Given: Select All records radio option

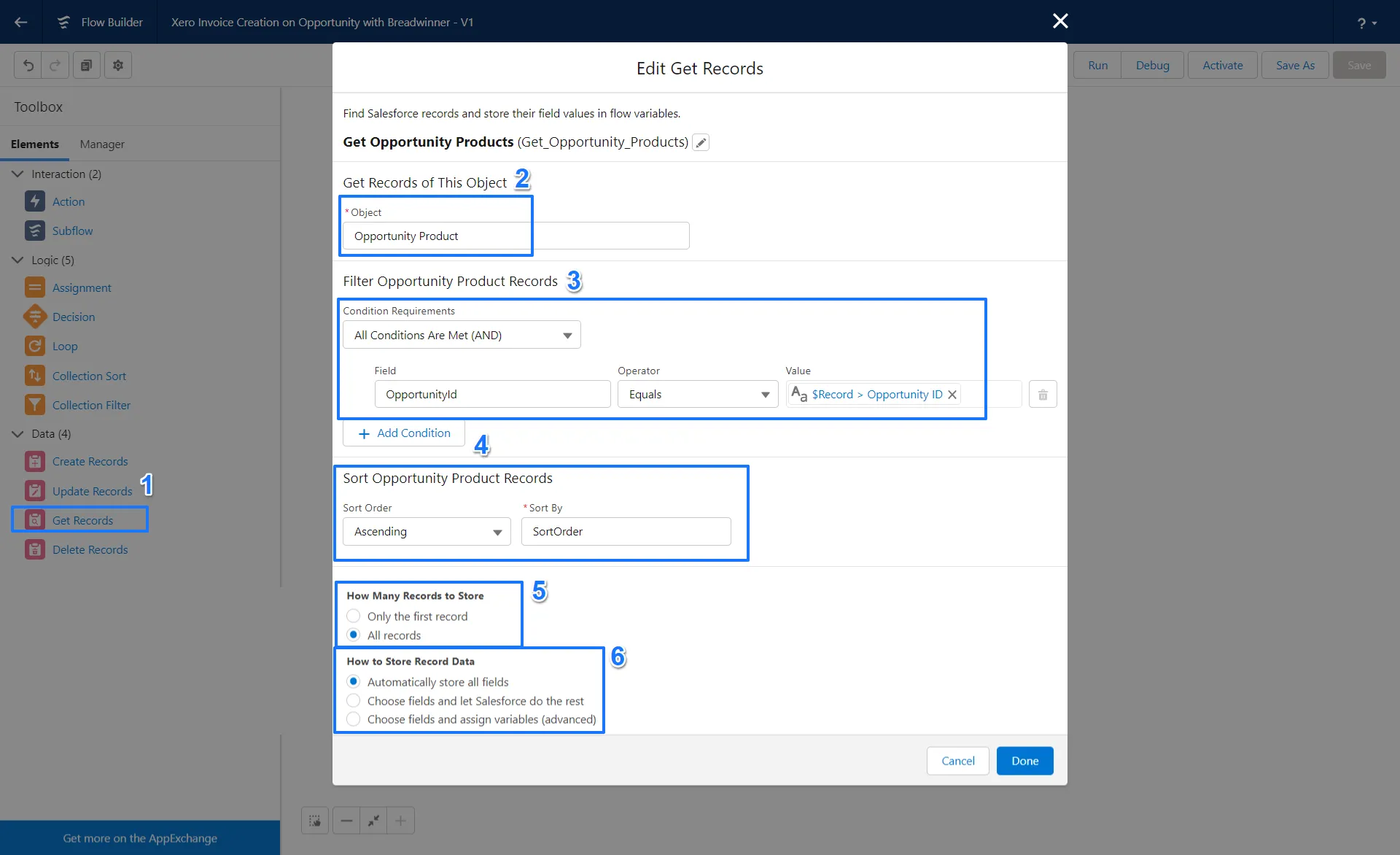Looking at the screenshot, I should click(x=354, y=635).
